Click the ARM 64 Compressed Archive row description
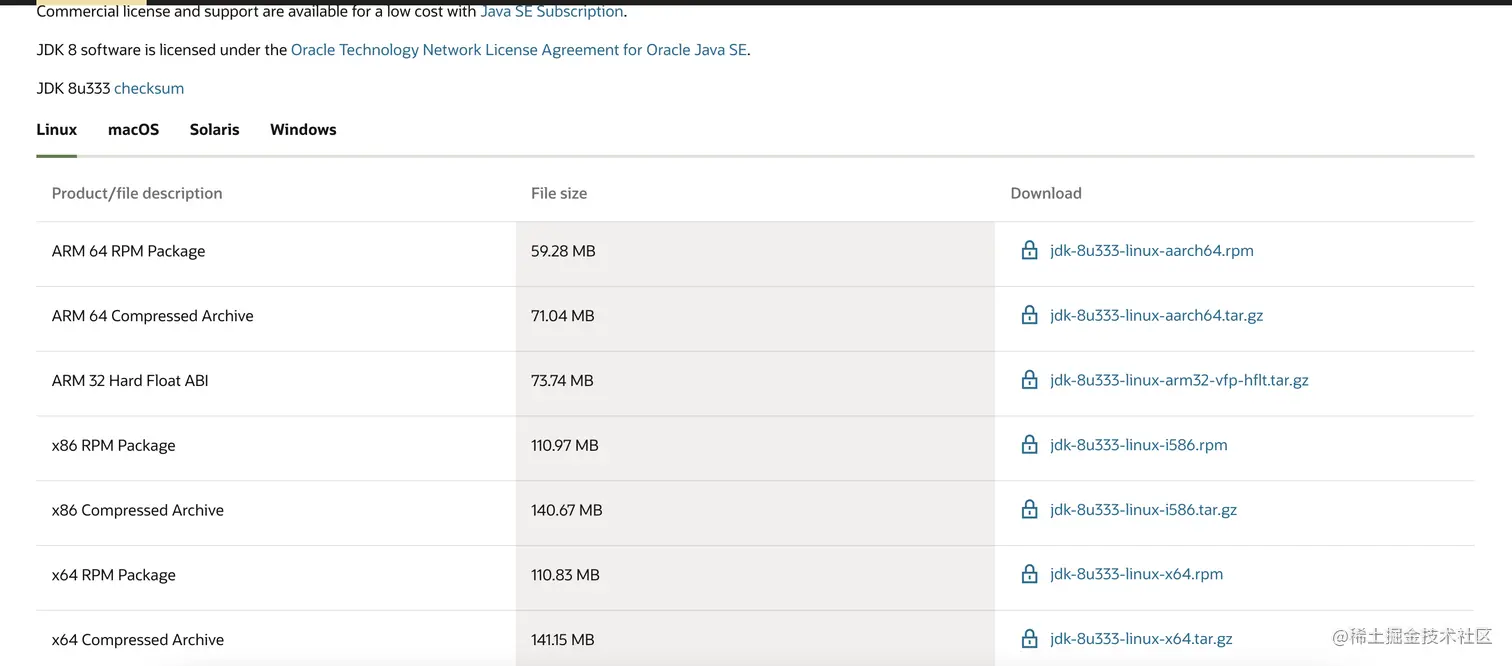 (x=152, y=316)
